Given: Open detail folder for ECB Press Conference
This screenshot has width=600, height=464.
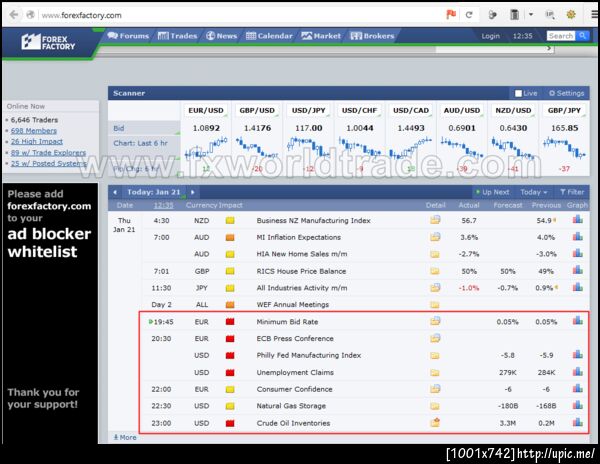Looking at the screenshot, I should 435,338.
